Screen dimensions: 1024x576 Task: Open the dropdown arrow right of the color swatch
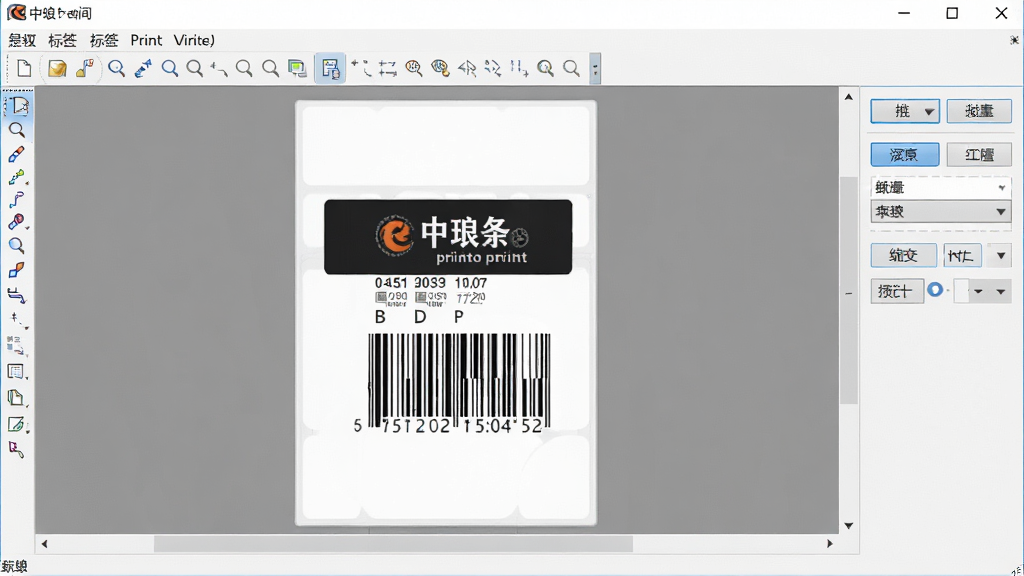pyautogui.click(x=978, y=291)
